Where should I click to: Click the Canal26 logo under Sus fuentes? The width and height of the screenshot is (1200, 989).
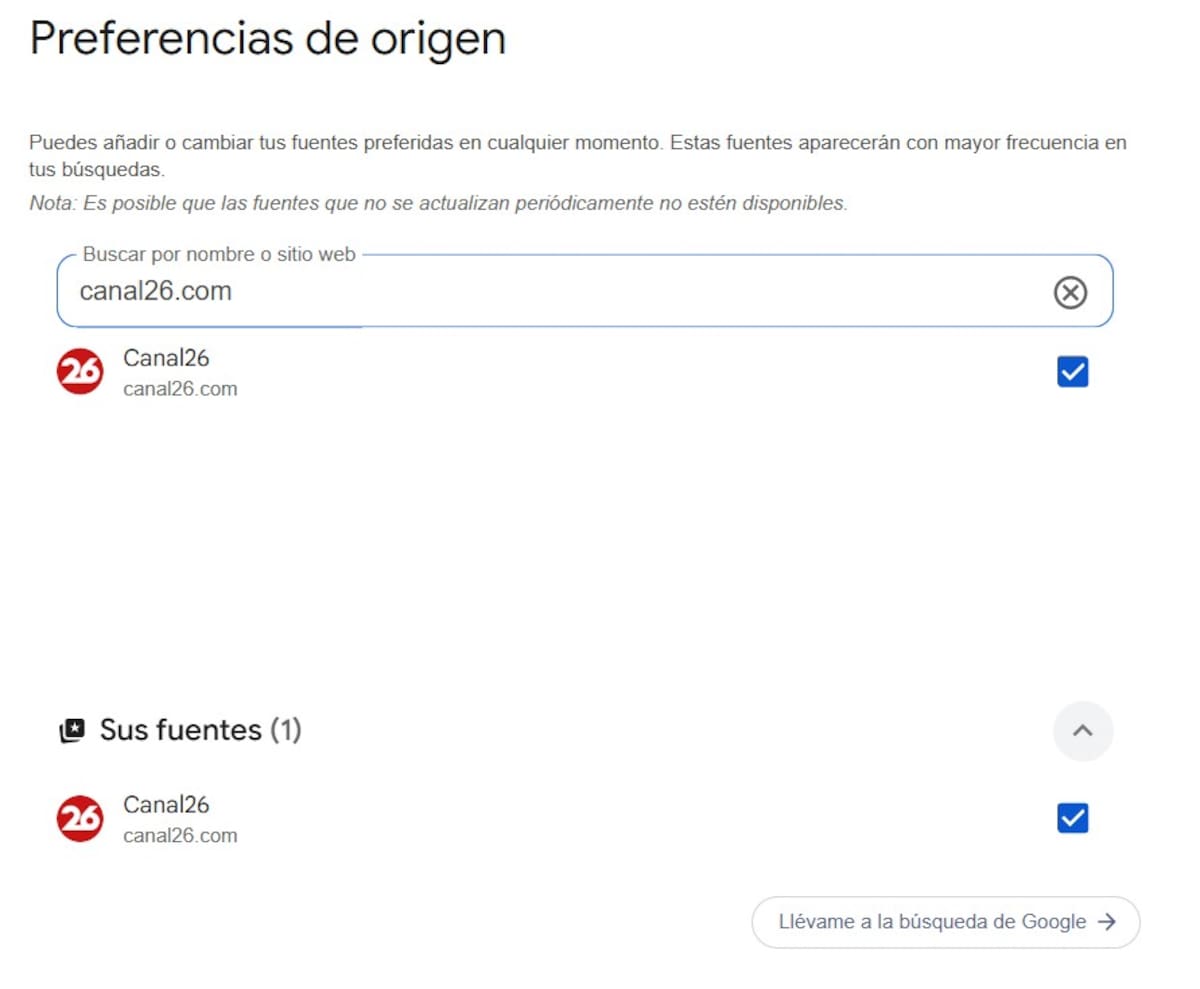click(x=80, y=819)
